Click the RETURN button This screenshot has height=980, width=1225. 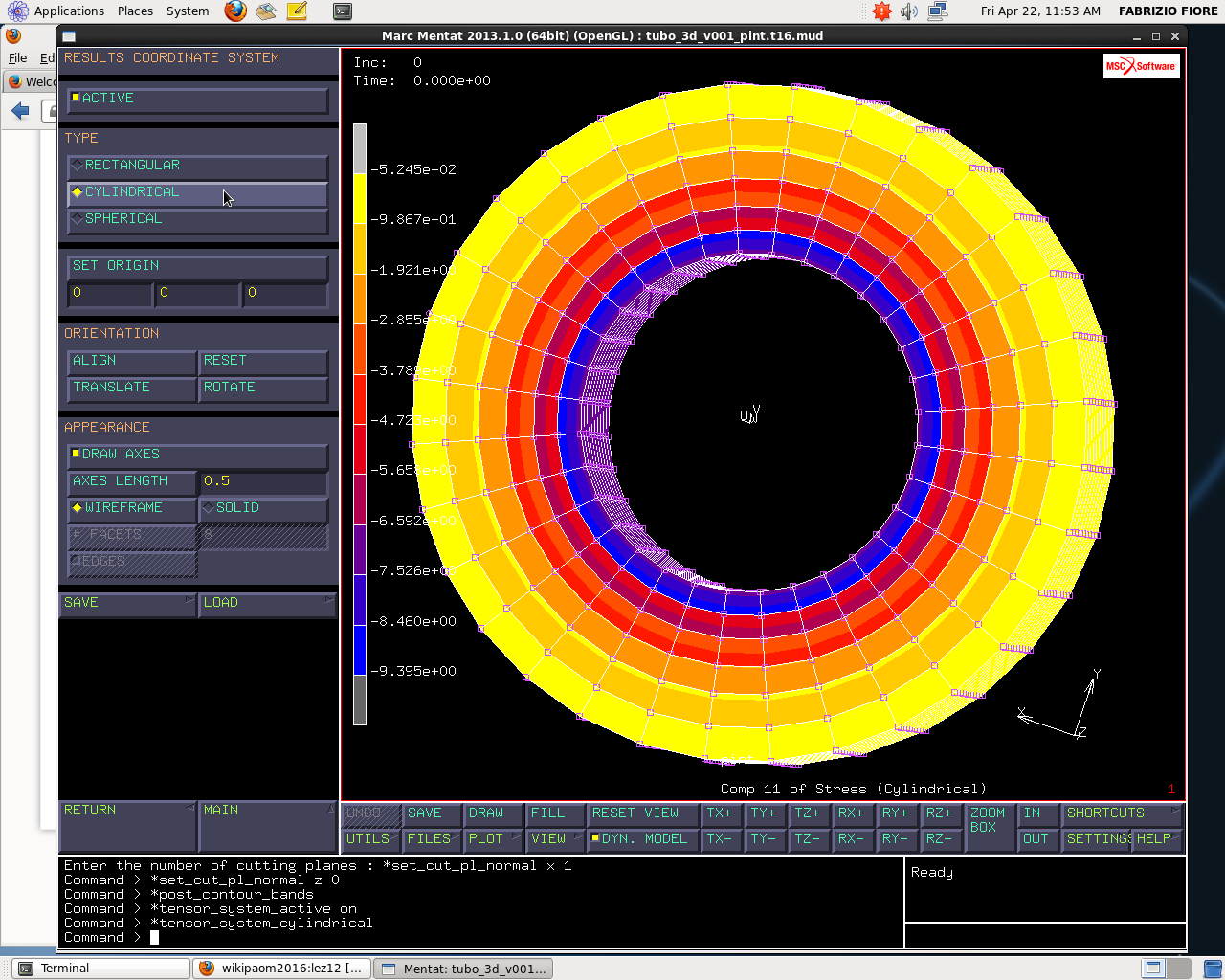tap(127, 826)
